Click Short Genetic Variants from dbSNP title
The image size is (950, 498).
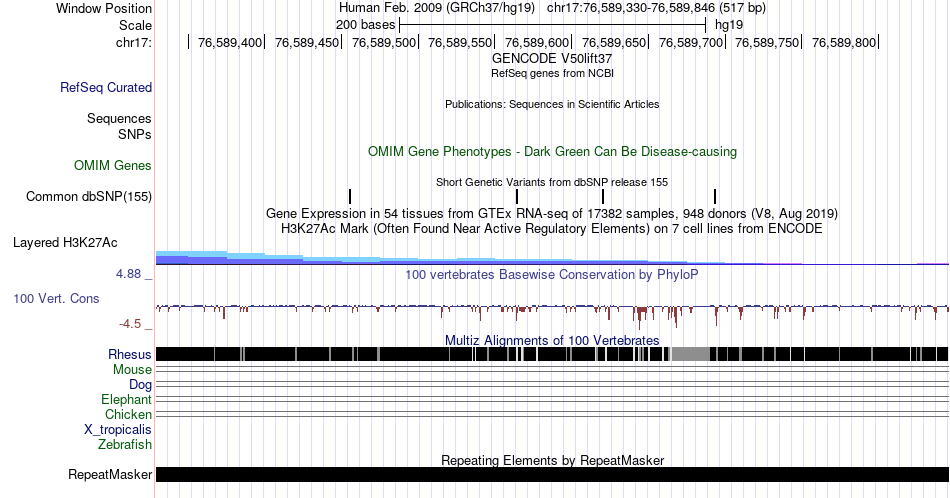click(552, 182)
